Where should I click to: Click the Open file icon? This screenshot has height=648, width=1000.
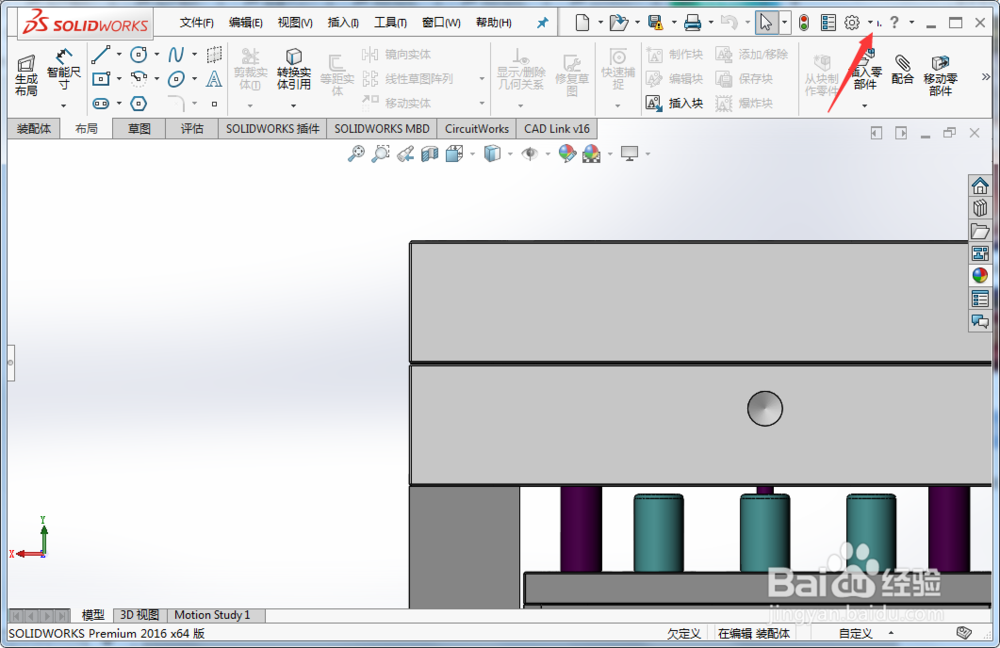pyautogui.click(x=618, y=23)
